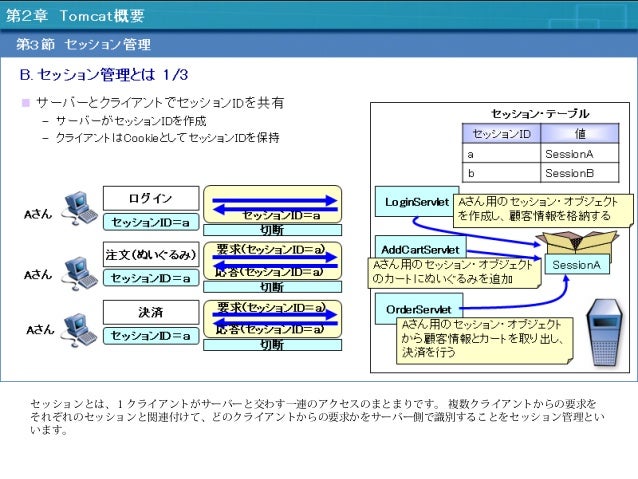Click the open cardboard box icon above SessionA
The height and width of the screenshot is (479, 638).
tap(578, 241)
